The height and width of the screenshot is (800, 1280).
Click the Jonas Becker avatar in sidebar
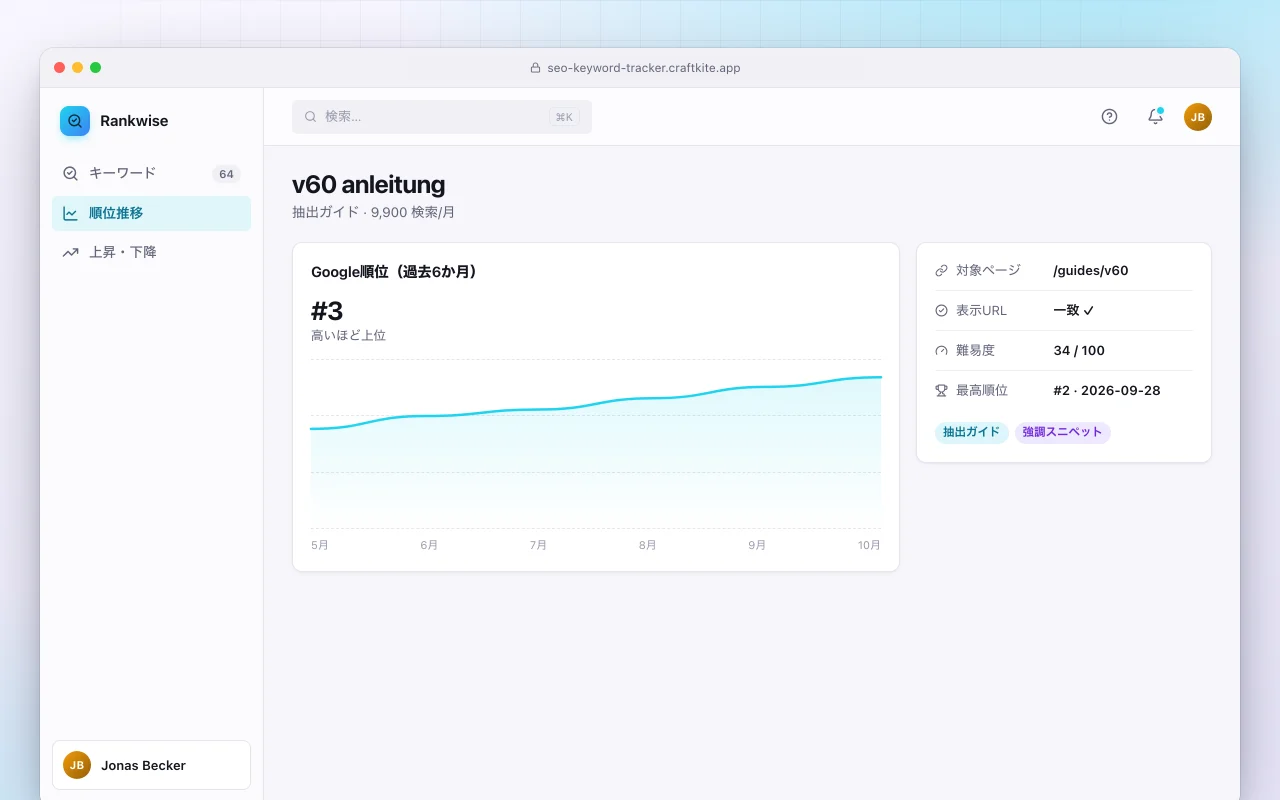point(77,765)
